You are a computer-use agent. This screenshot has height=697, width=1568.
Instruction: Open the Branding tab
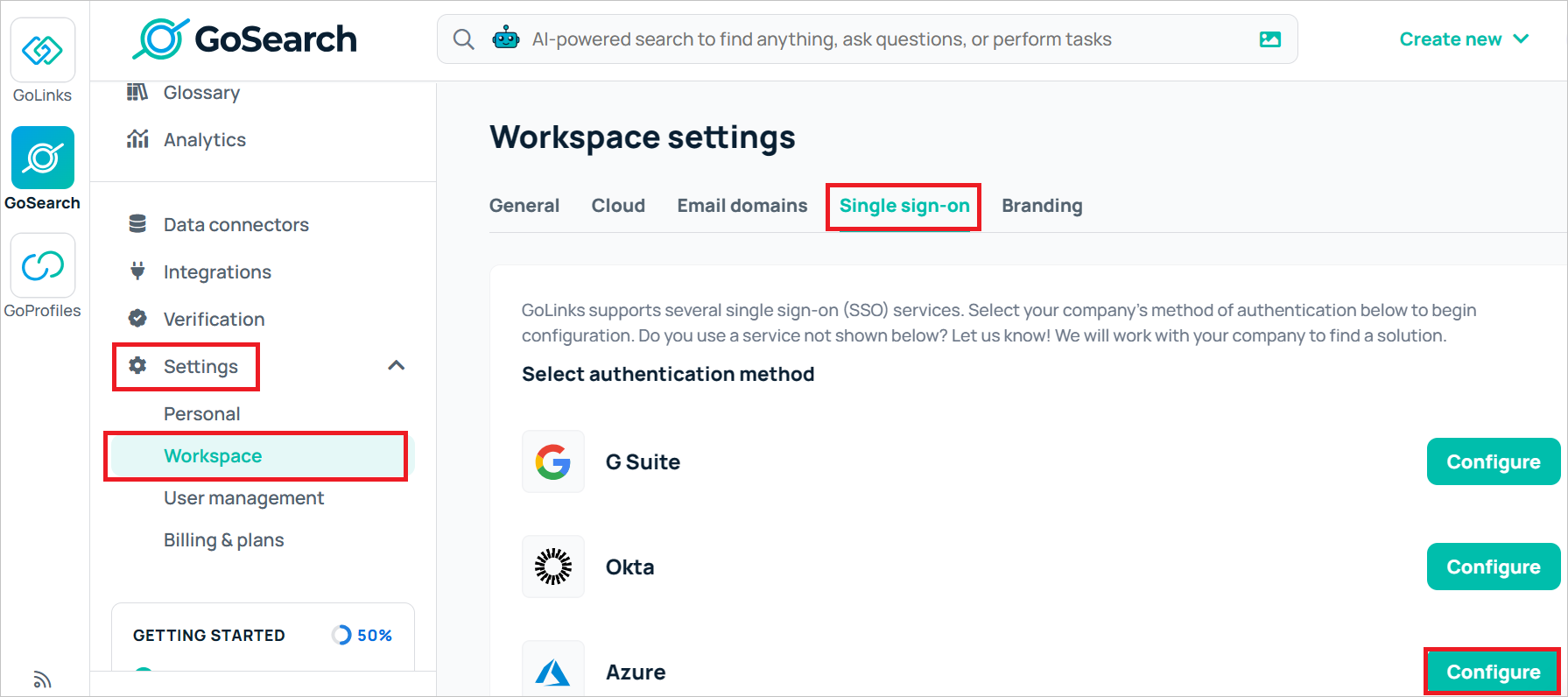[1042, 206]
